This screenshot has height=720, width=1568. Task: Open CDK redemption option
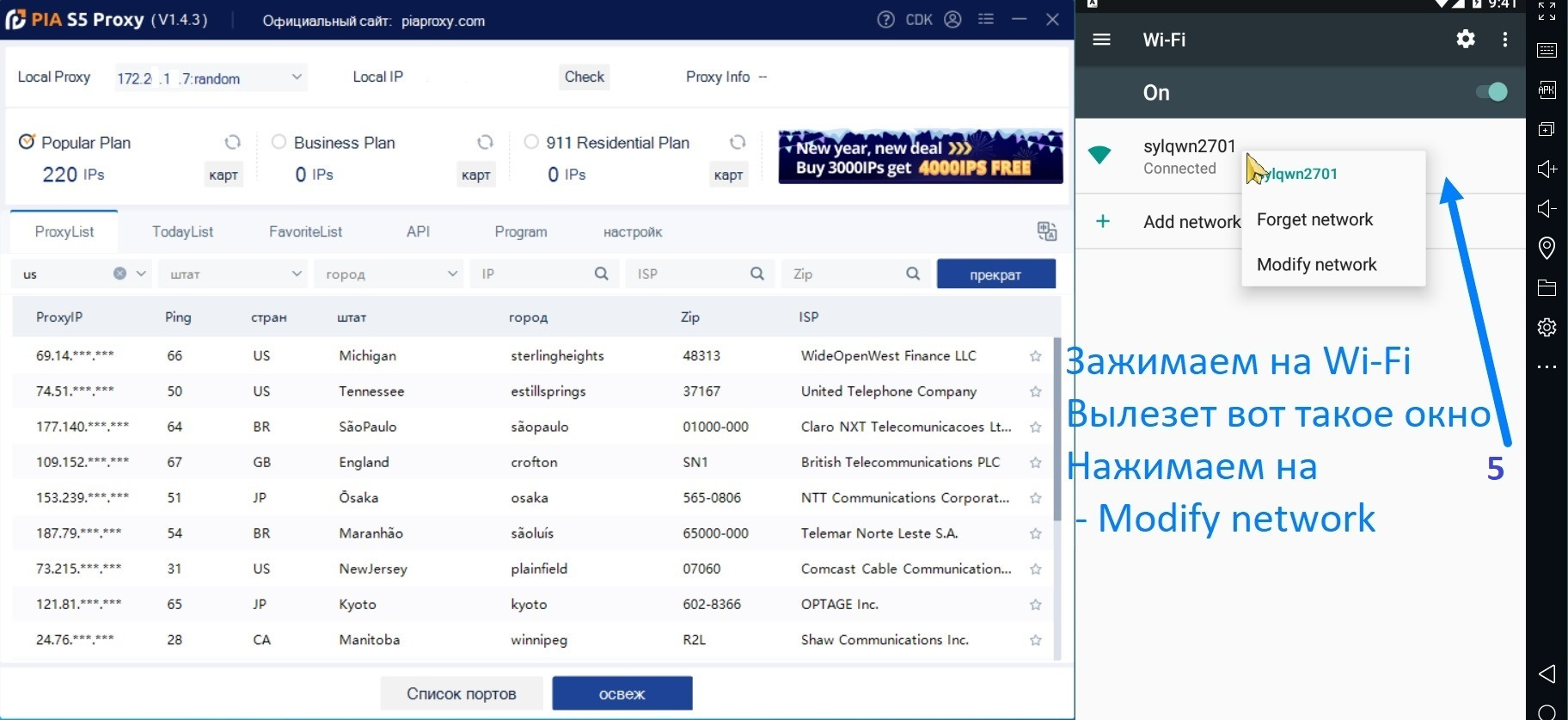(919, 20)
